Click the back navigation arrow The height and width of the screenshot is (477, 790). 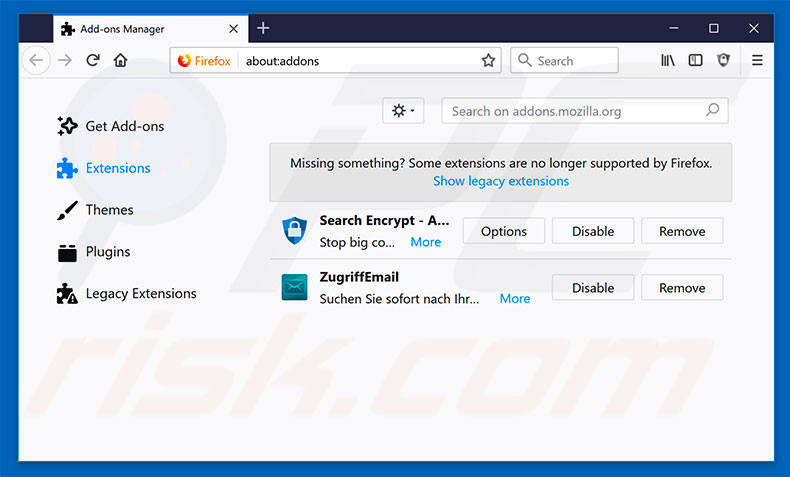tap(36, 61)
